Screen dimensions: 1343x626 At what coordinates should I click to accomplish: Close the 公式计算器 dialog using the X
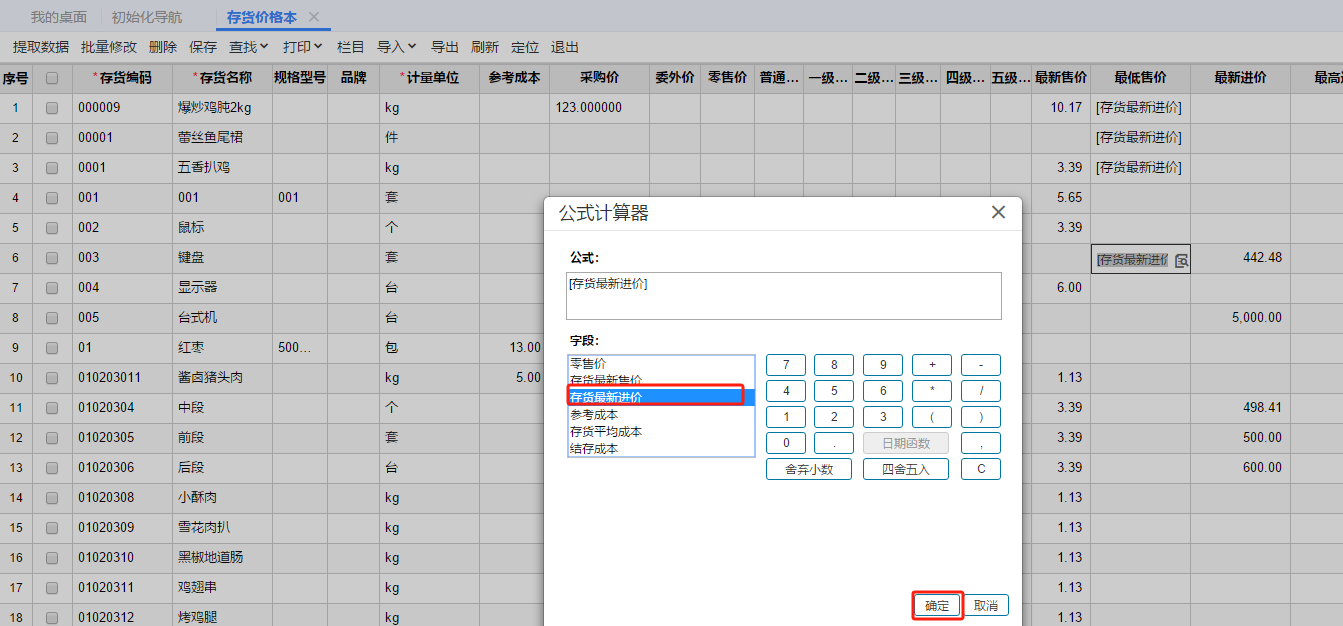[x=997, y=212]
